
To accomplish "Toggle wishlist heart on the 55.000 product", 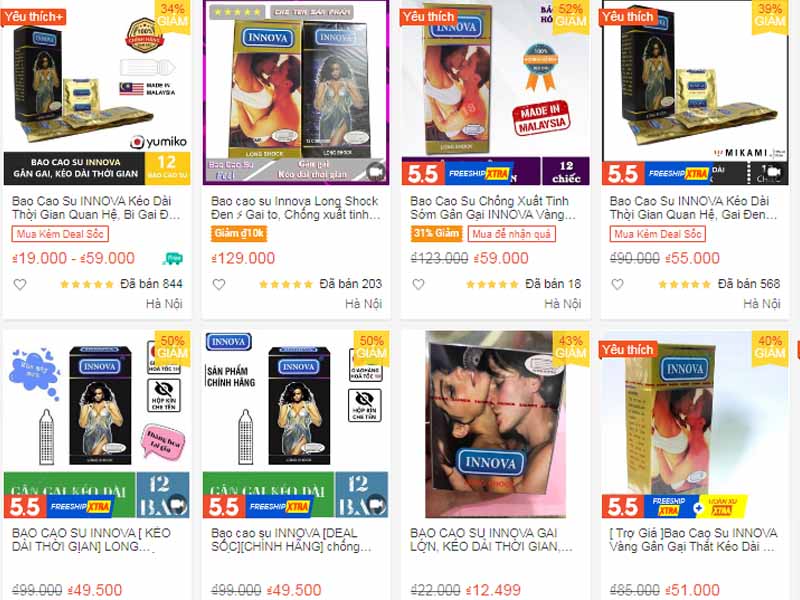I will click(617, 285).
